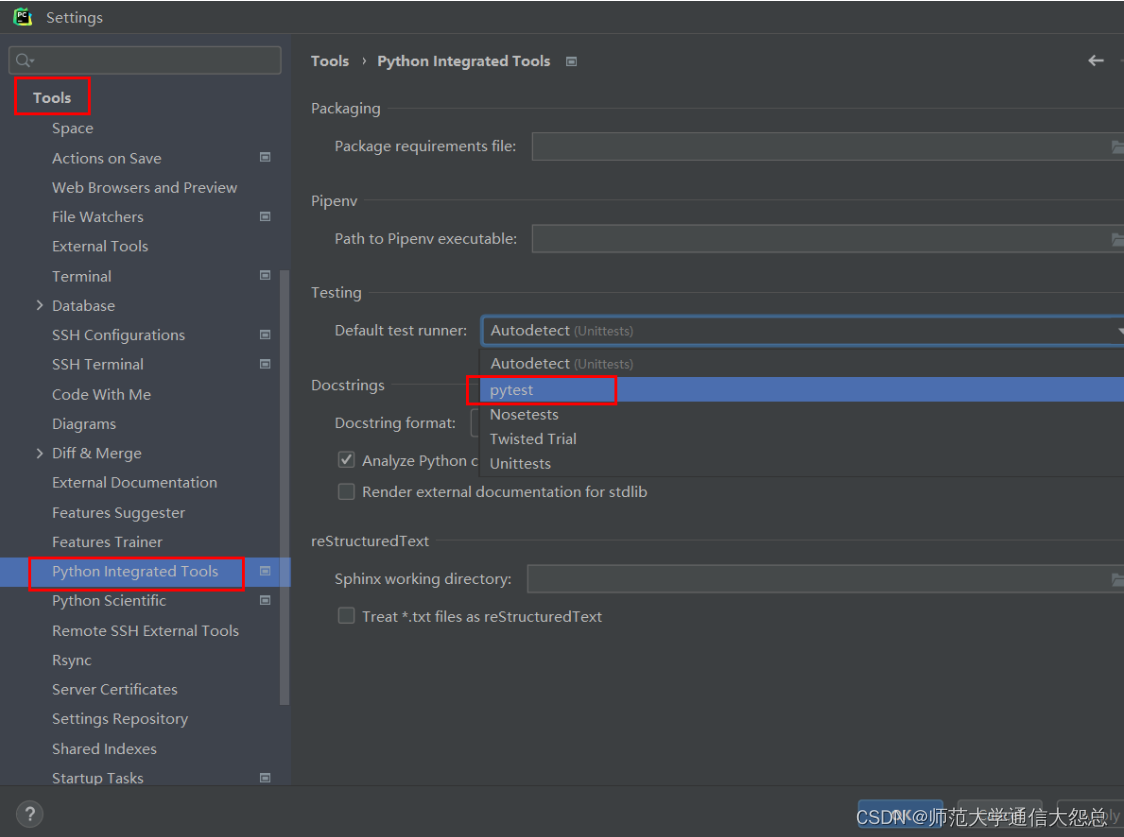Uncheck Analyze Python code checkbox
This screenshot has height=837, width=1124.
click(346, 460)
